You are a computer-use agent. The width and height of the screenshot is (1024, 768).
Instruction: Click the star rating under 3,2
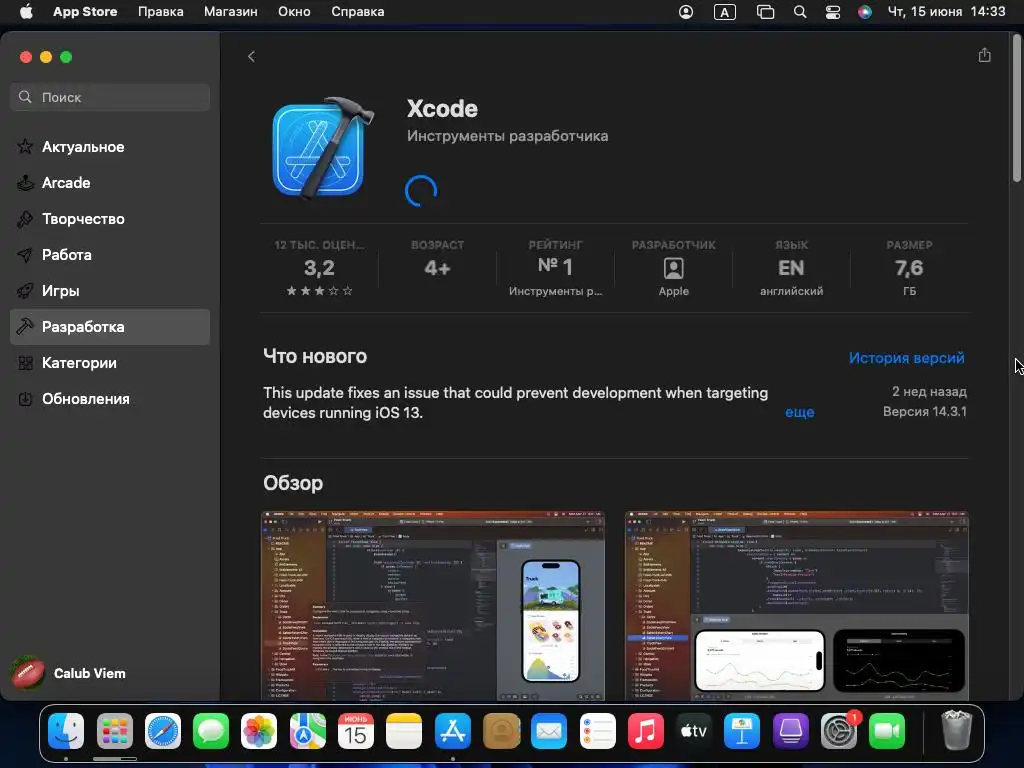[319, 291]
